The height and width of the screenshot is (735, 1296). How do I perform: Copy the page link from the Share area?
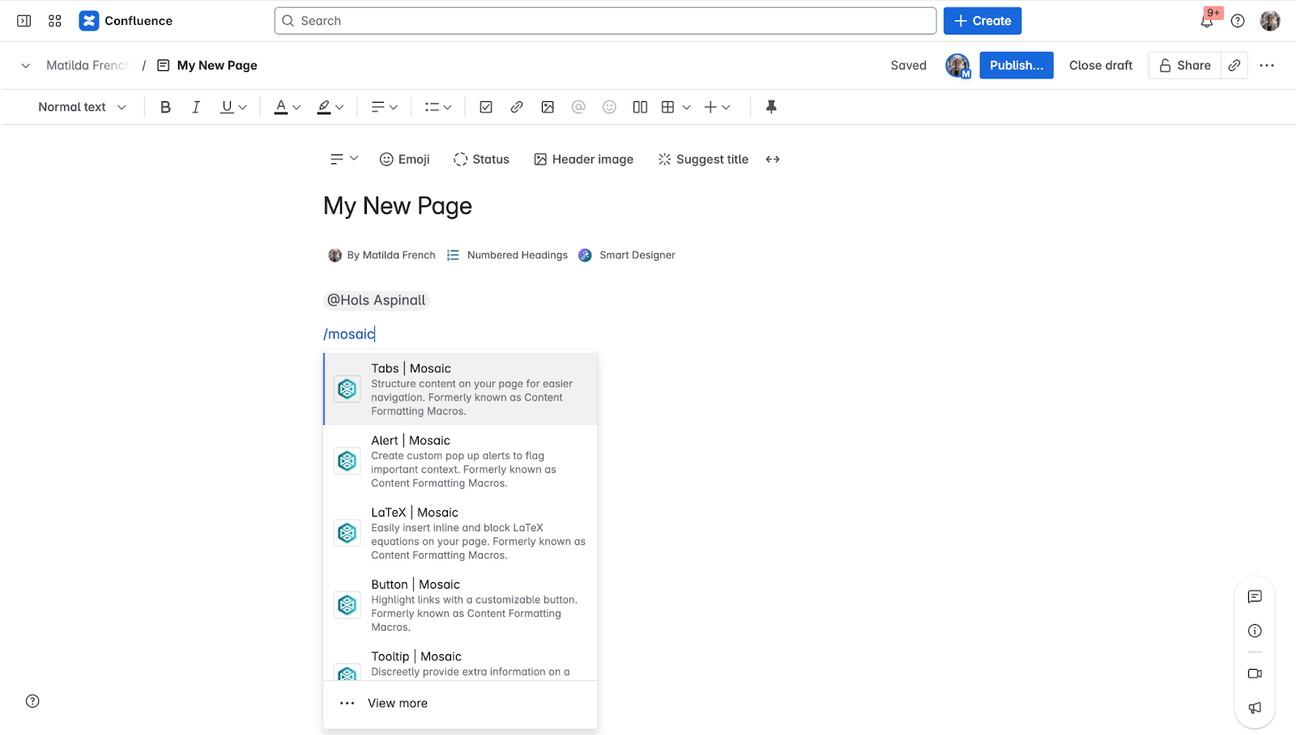(1234, 64)
